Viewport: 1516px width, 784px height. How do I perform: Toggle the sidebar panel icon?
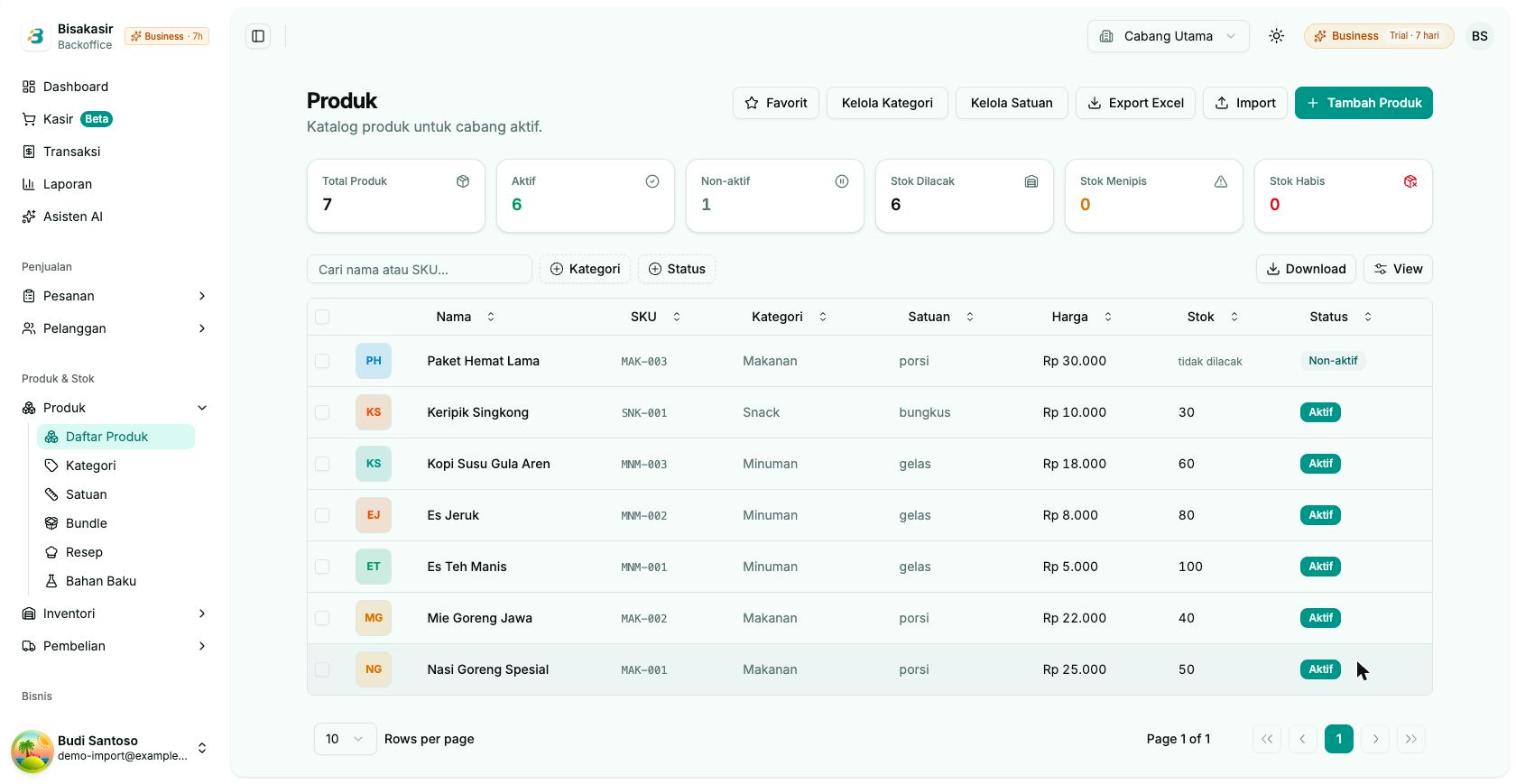click(x=258, y=36)
